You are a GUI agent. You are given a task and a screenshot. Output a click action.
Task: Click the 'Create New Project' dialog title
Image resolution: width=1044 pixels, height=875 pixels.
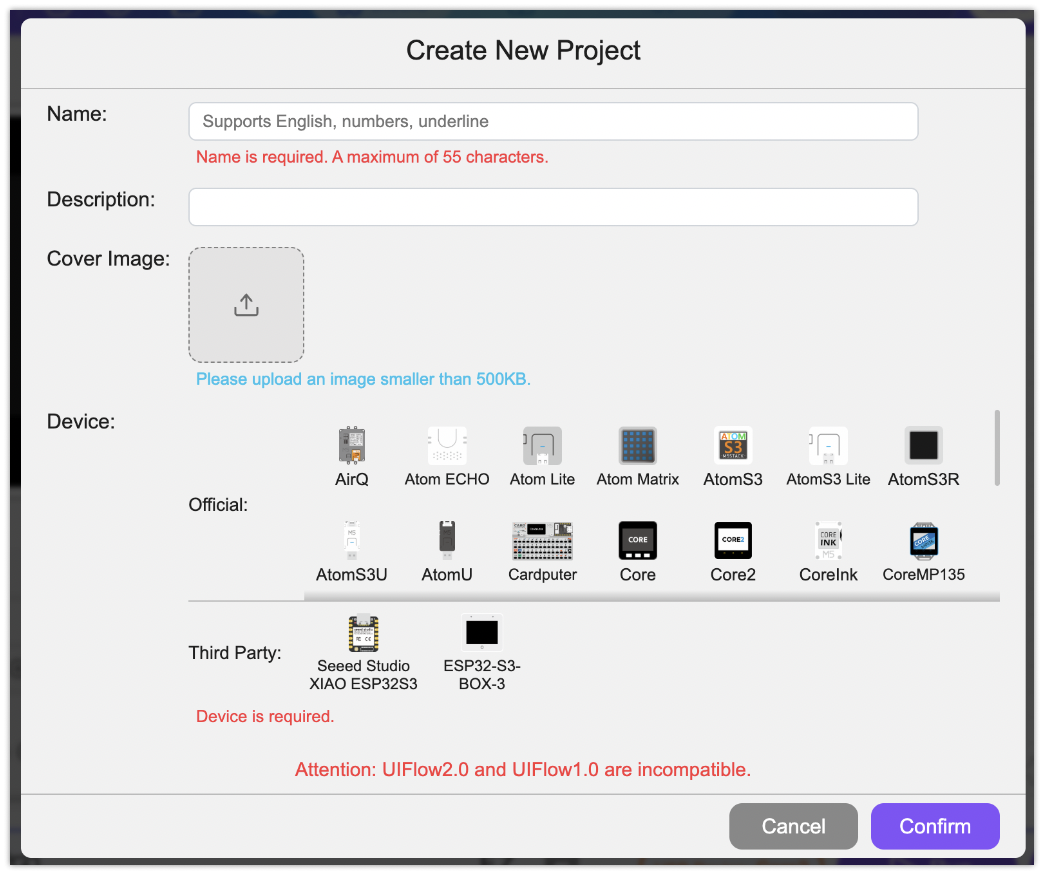click(523, 51)
